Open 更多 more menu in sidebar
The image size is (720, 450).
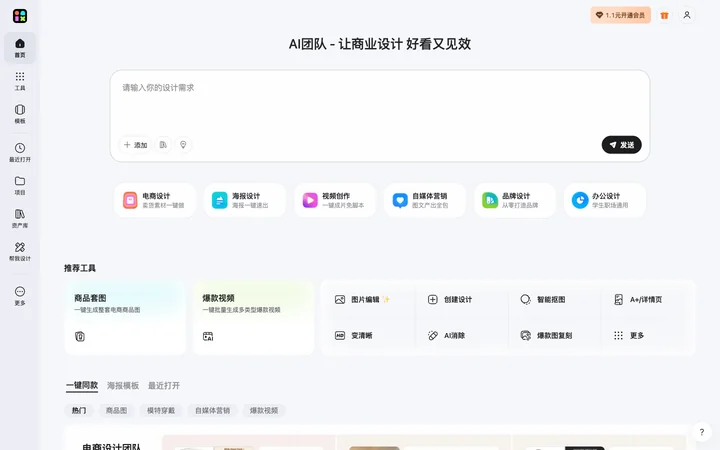[x=20, y=296]
